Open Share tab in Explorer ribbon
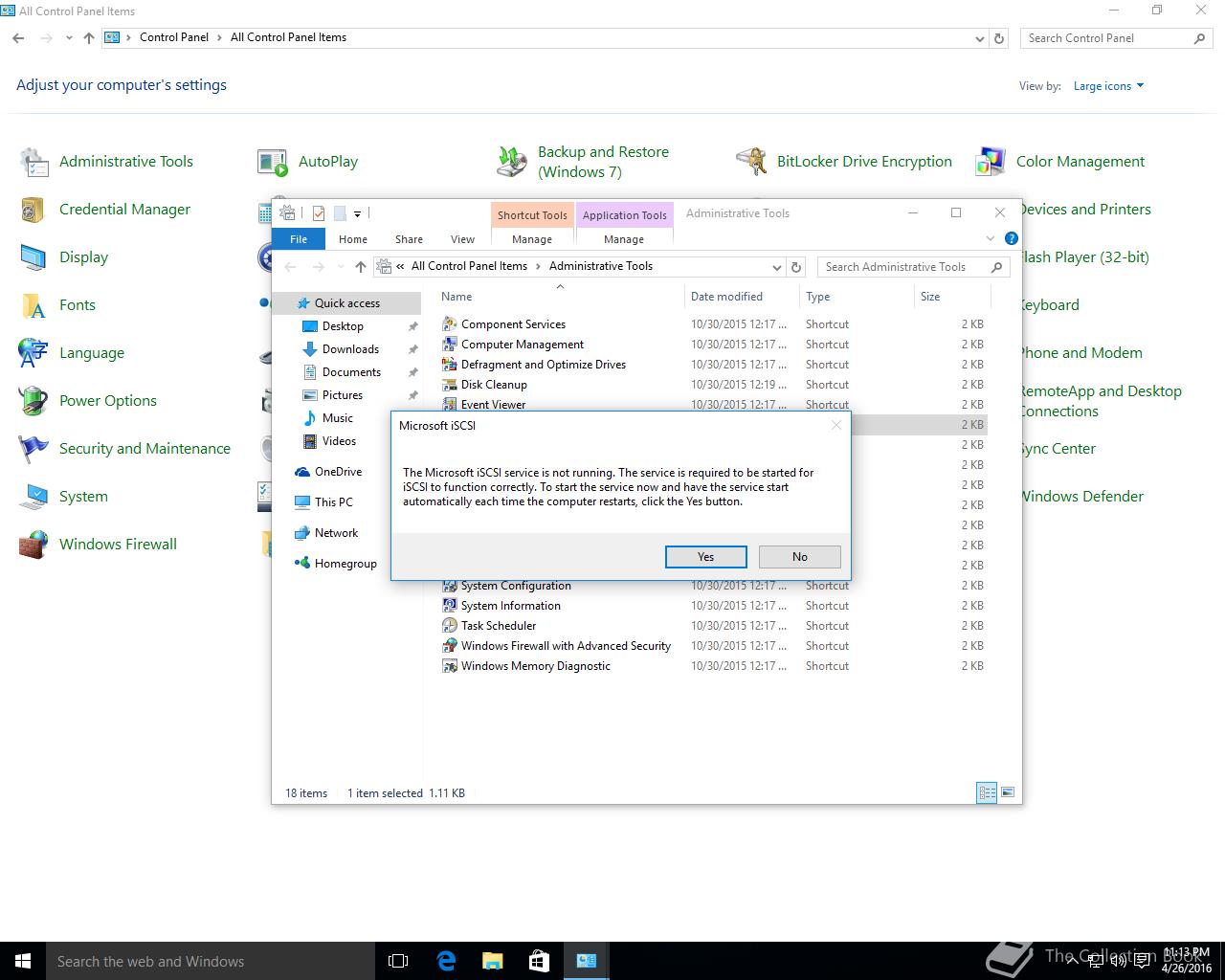Viewport: 1225px width, 980px height. (x=409, y=239)
